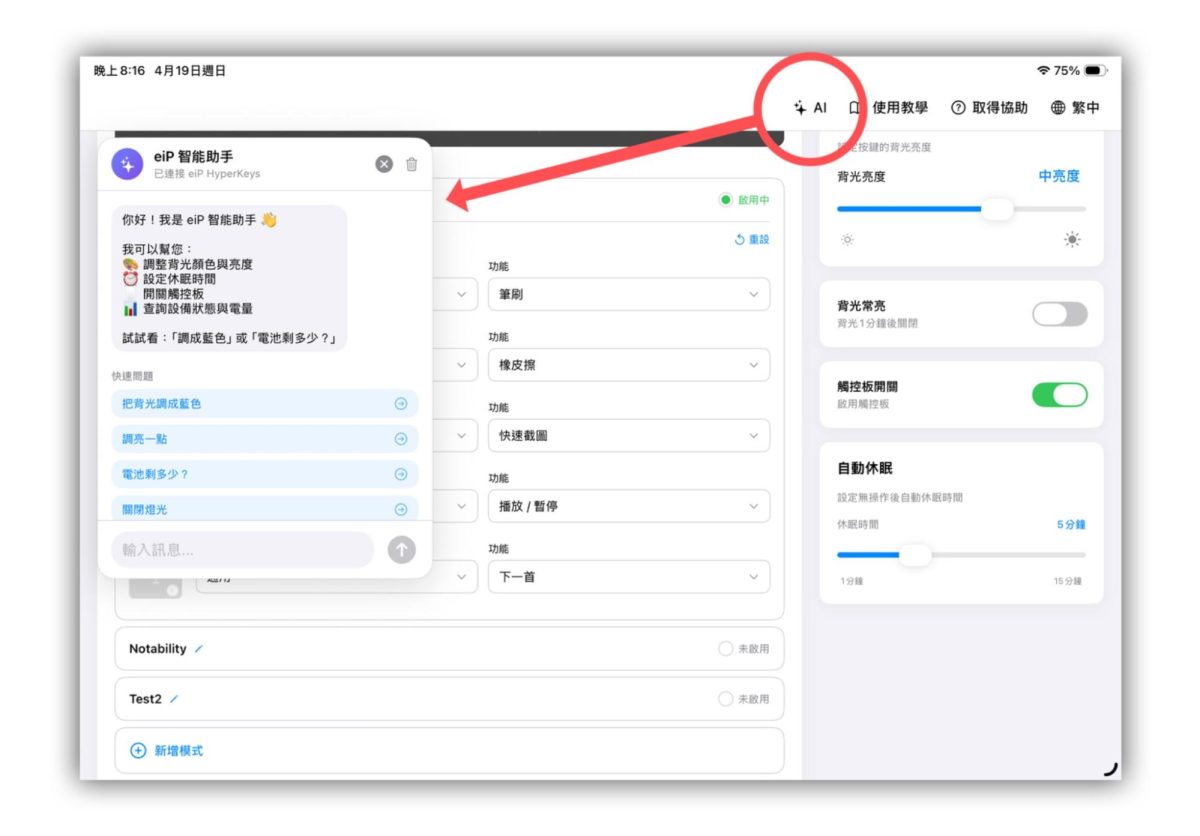Close the eiP 智能助手 chat panel
This screenshot has width=1200, height=836.
384,164
